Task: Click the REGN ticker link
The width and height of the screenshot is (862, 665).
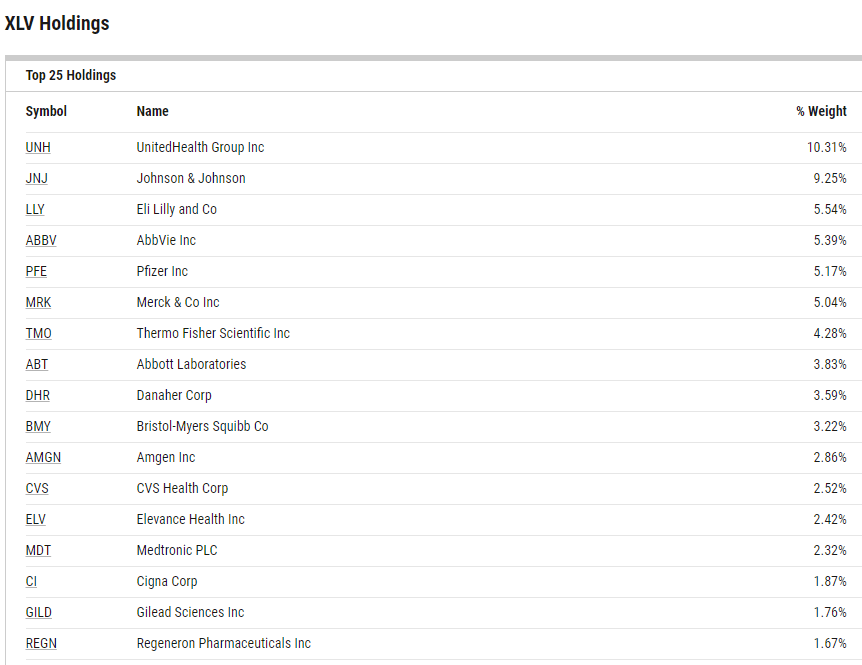Action: (x=41, y=644)
